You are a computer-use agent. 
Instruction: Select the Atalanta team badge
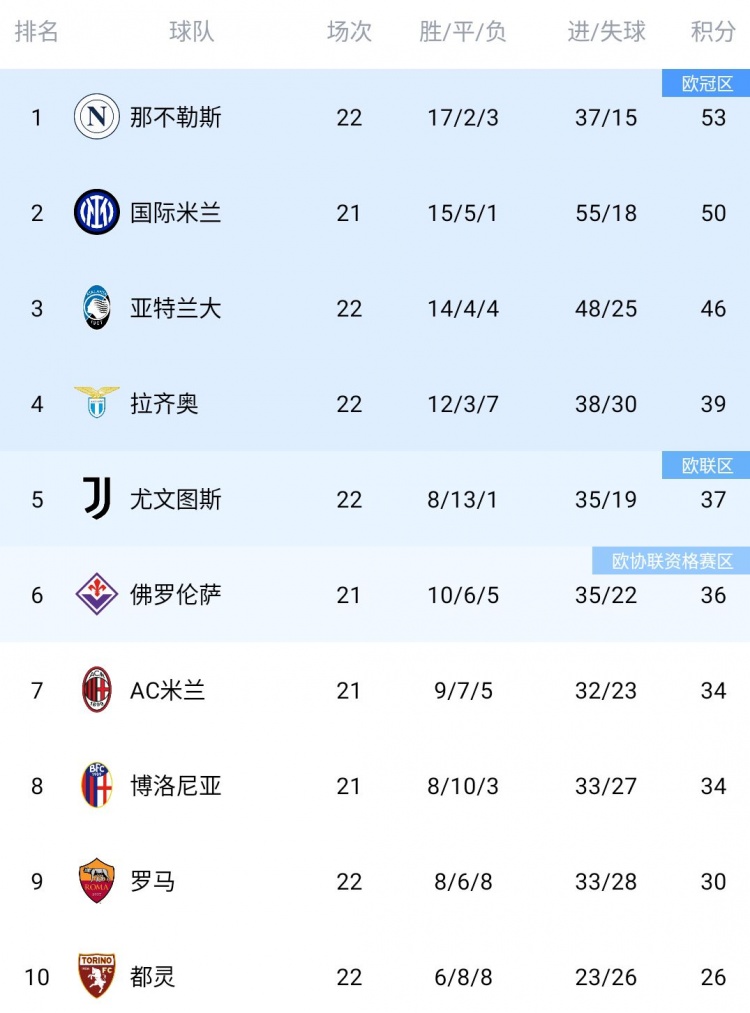pyautogui.click(x=97, y=308)
